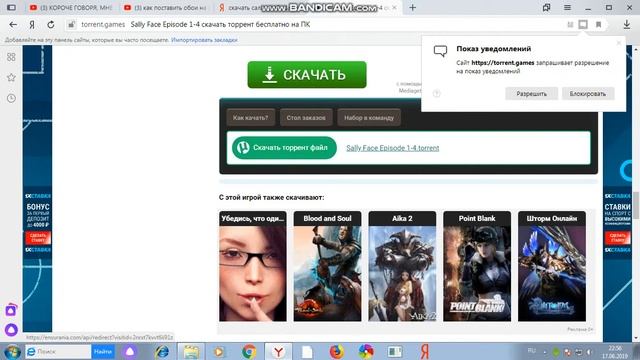The image size is (640, 360).
Task: Open the 'Blood and Soul' game card
Action: tap(327, 266)
